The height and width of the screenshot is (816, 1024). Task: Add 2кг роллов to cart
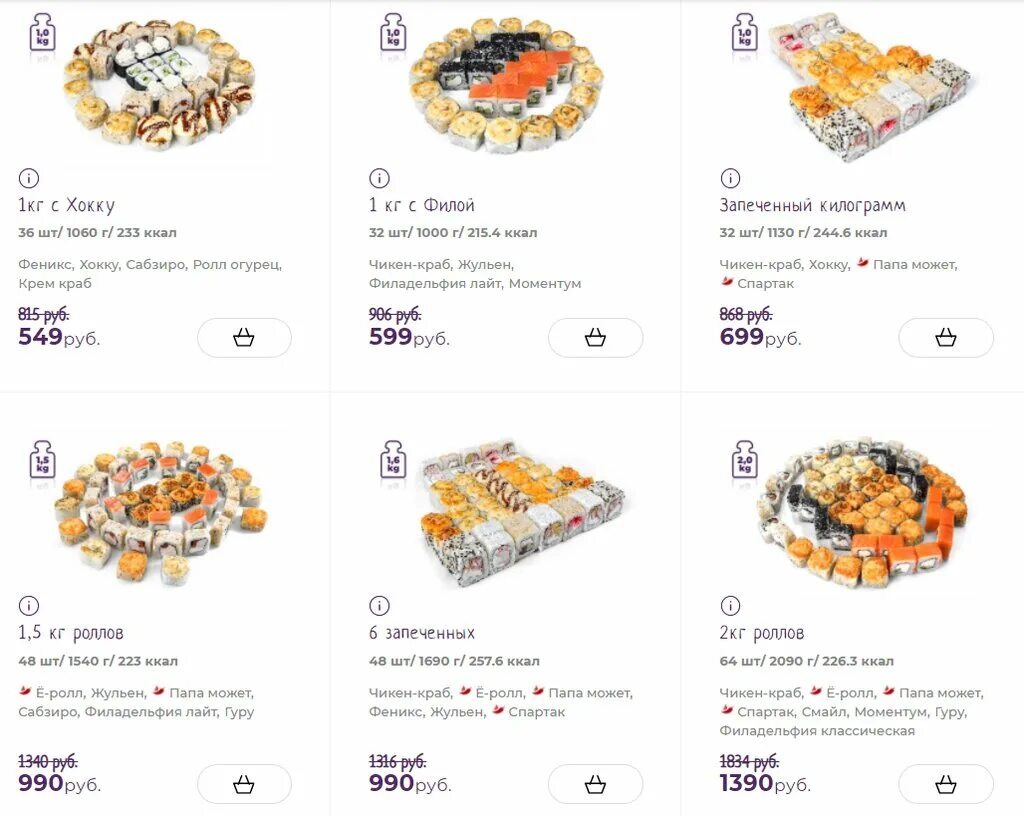coord(946,784)
